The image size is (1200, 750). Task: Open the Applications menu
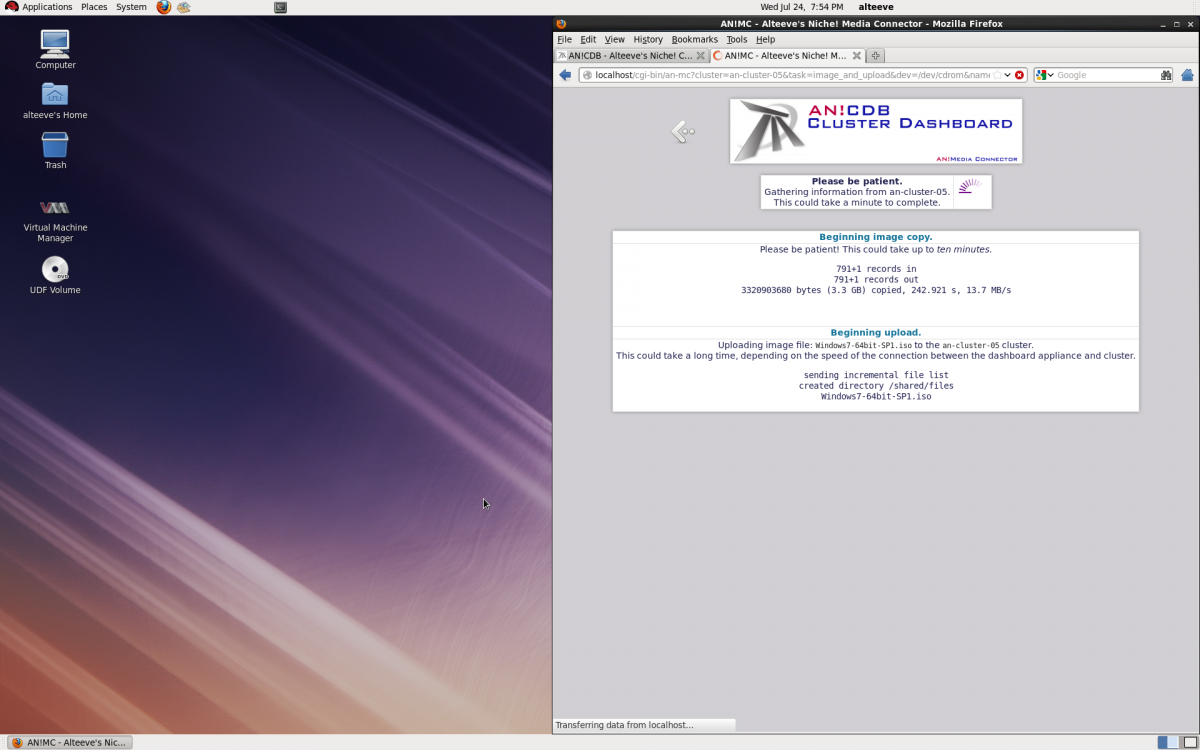coord(40,7)
